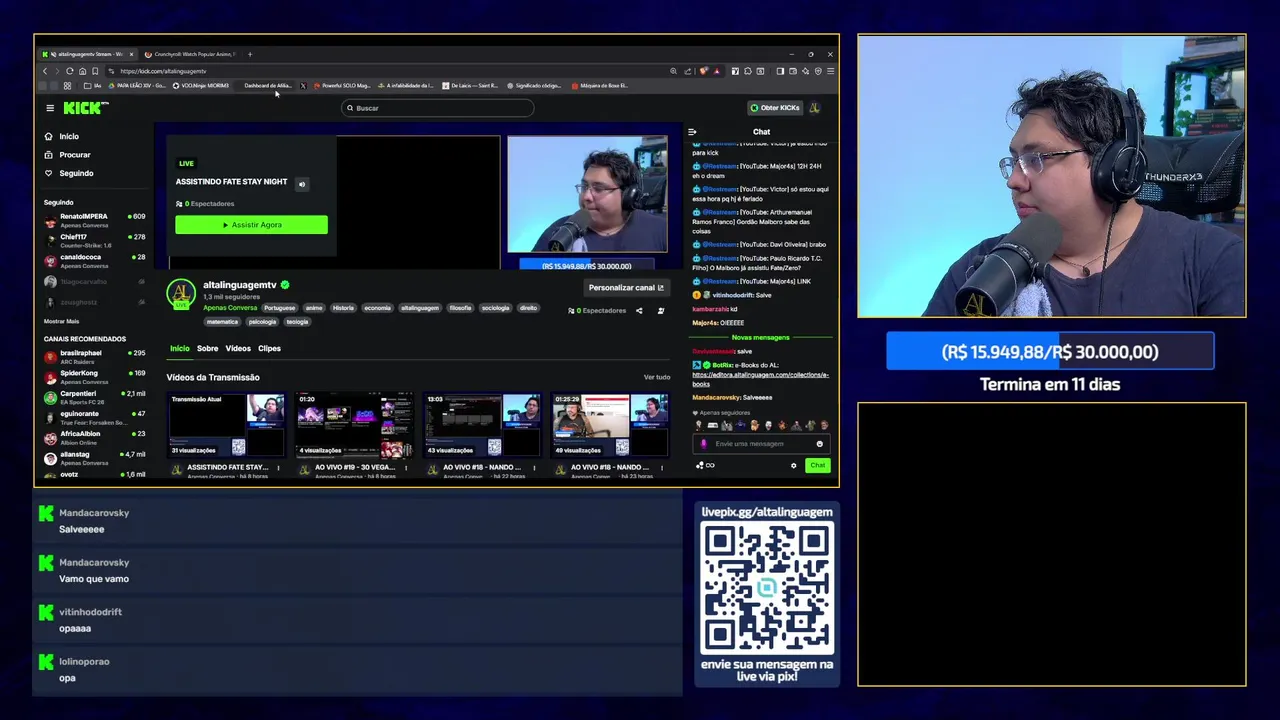Image resolution: width=1280 pixels, height=720 pixels.
Task: Click the icon right of share
Action: point(660,311)
